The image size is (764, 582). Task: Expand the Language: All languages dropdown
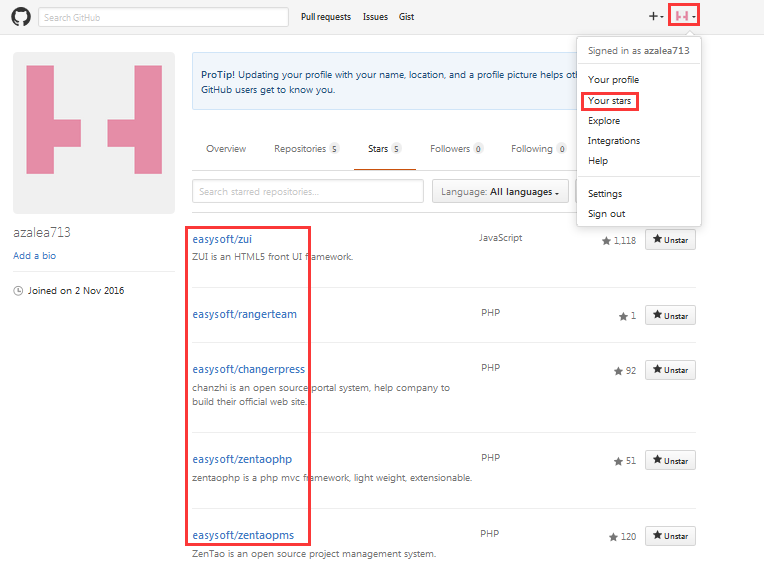pos(500,191)
